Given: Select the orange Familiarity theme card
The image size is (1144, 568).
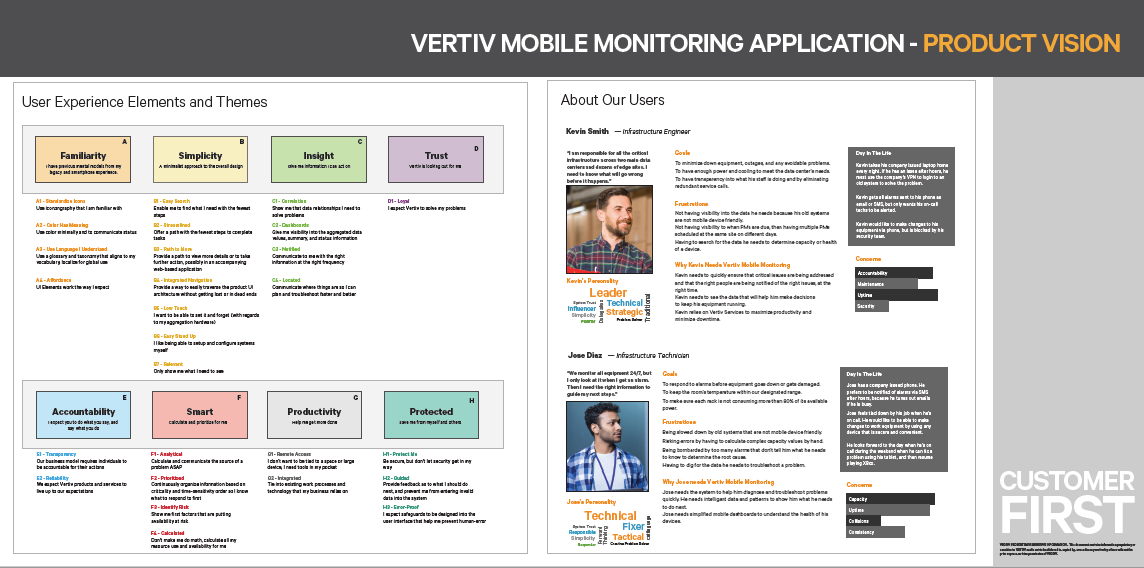Looking at the screenshot, I should tap(83, 160).
